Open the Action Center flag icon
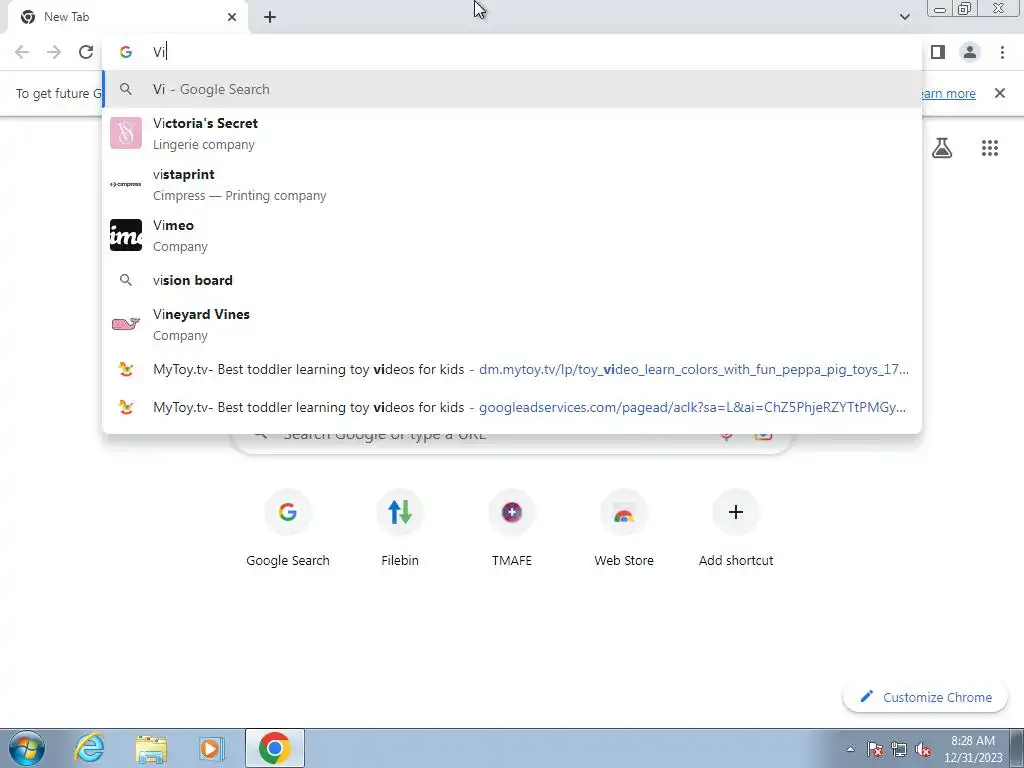Screen dimensions: 1024x768 (x=875, y=749)
